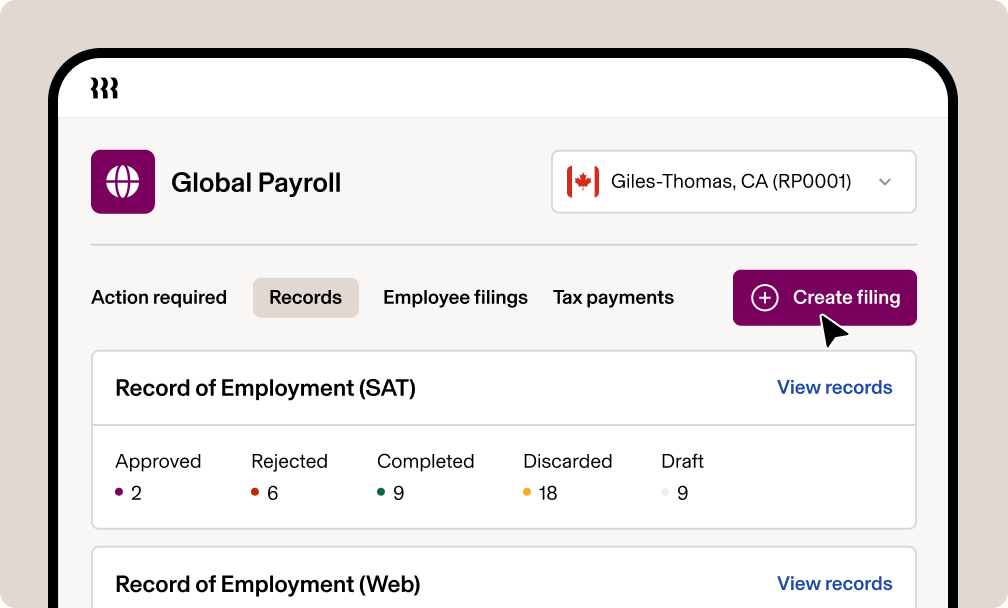Switch to the Records tab
Screen dimensions: 1008x608
coord(305,297)
